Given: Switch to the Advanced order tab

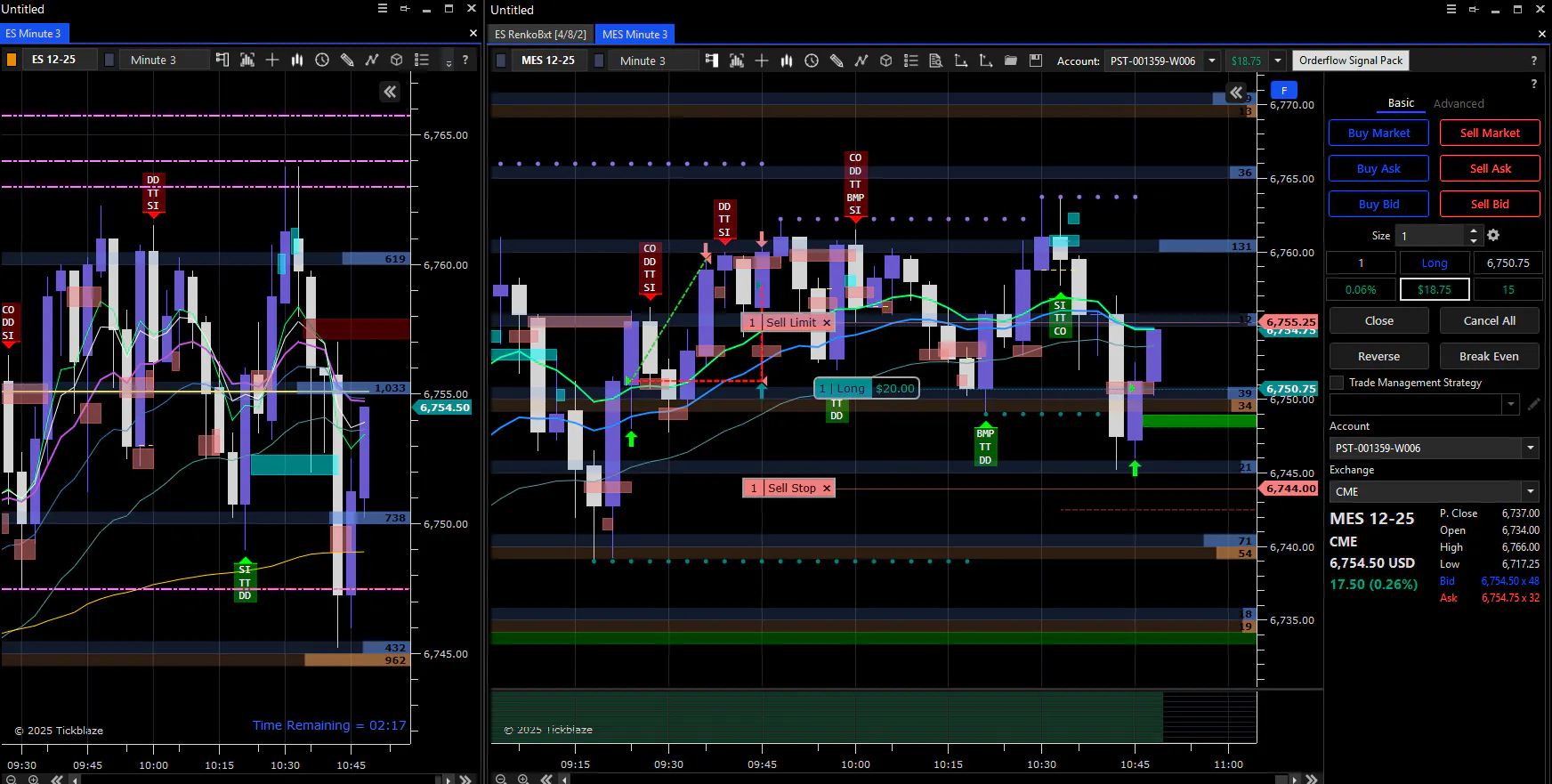Looking at the screenshot, I should (x=1459, y=103).
